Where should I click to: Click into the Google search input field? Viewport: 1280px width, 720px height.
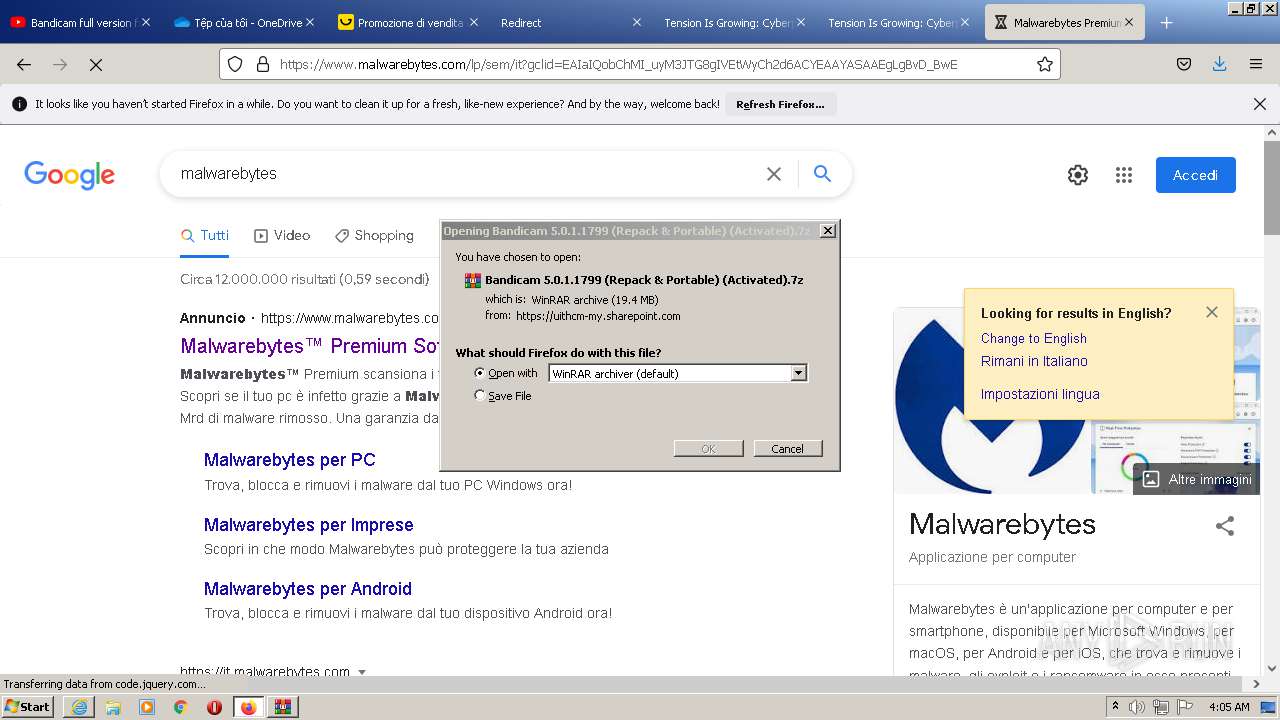465,174
